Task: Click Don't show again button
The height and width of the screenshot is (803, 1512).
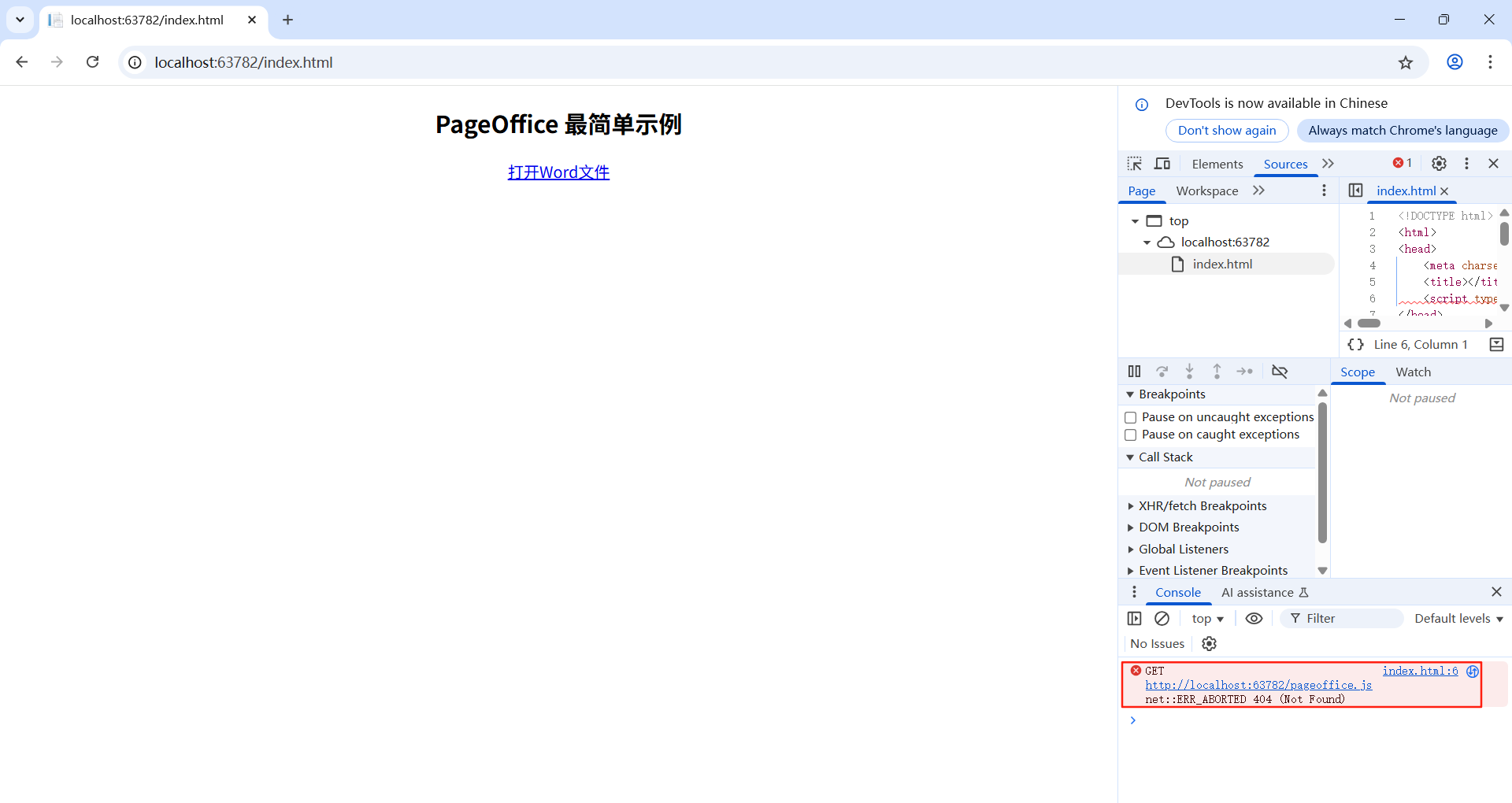Action: tap(1227, 131)
